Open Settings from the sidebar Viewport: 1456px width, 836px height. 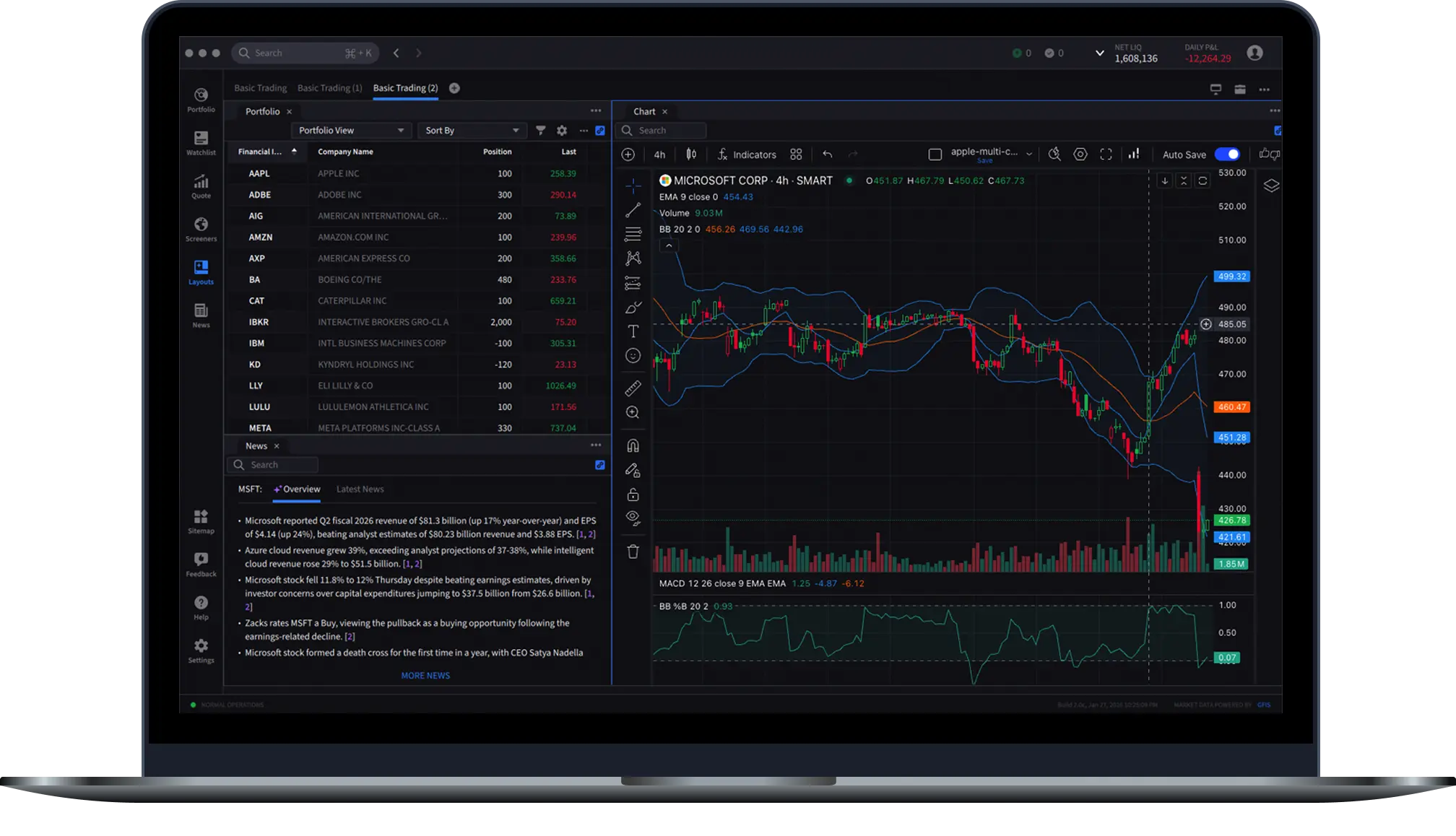(201, 650)
